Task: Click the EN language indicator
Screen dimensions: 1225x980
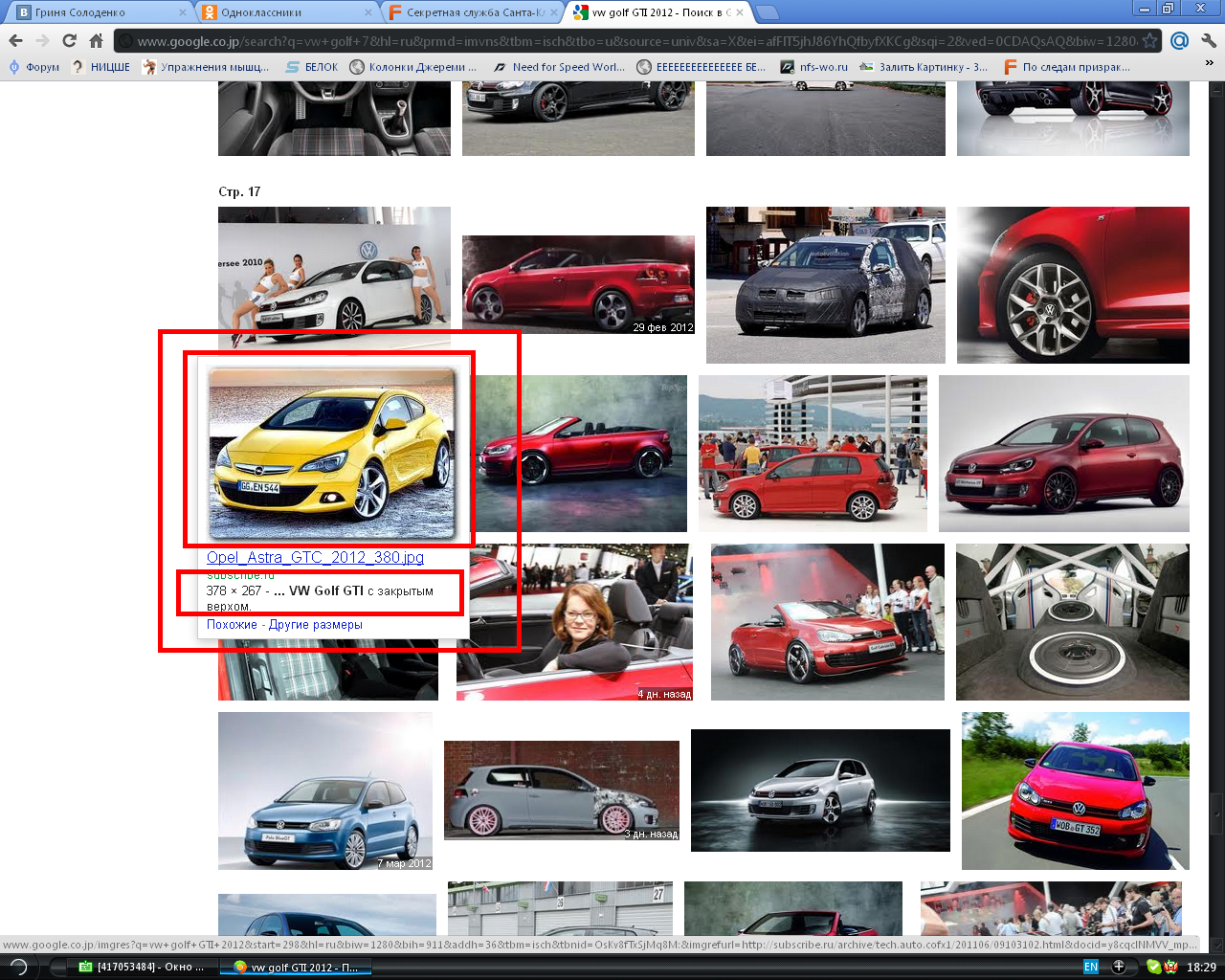Action: click(x=1091, y=967)
